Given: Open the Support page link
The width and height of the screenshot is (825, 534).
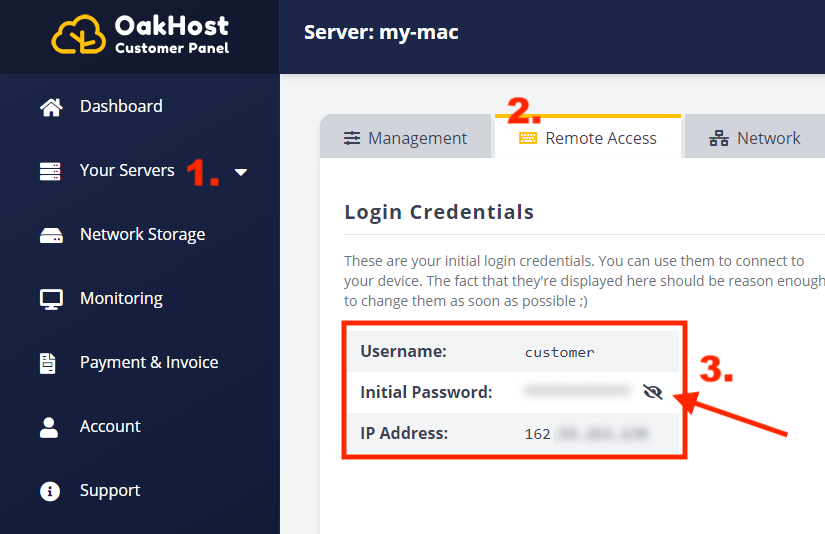Looking at the screenshot, I should [x=110, y=491].
